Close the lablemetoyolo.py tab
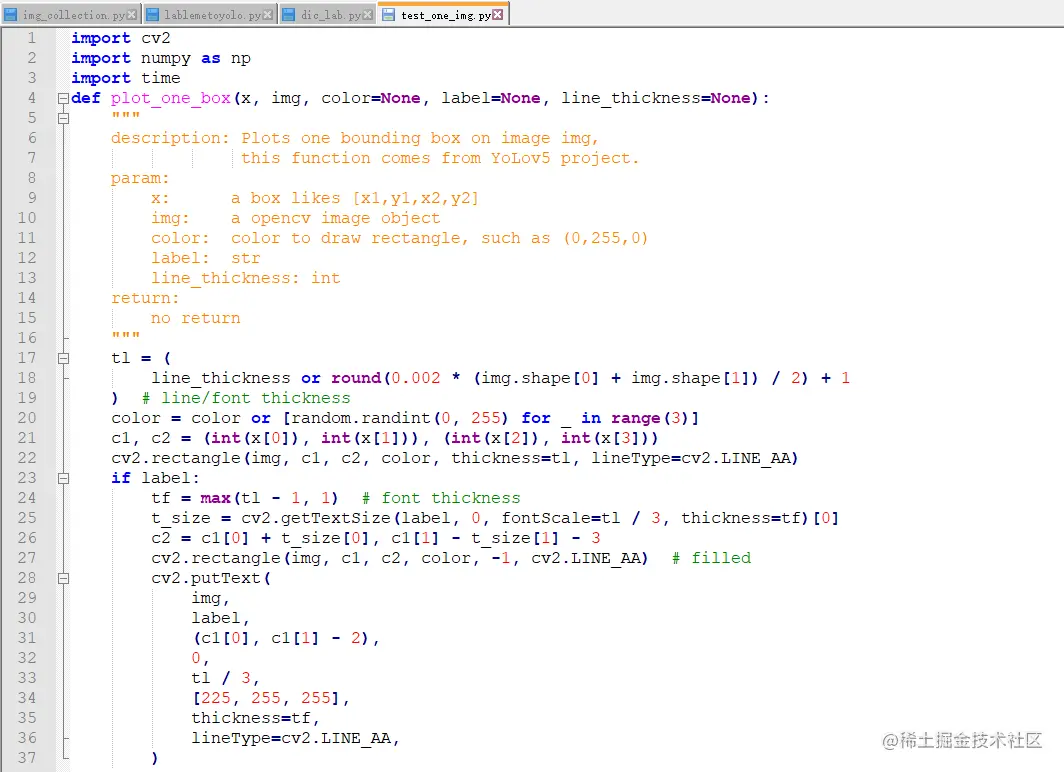1064x772 pixels. click(268, 15)
